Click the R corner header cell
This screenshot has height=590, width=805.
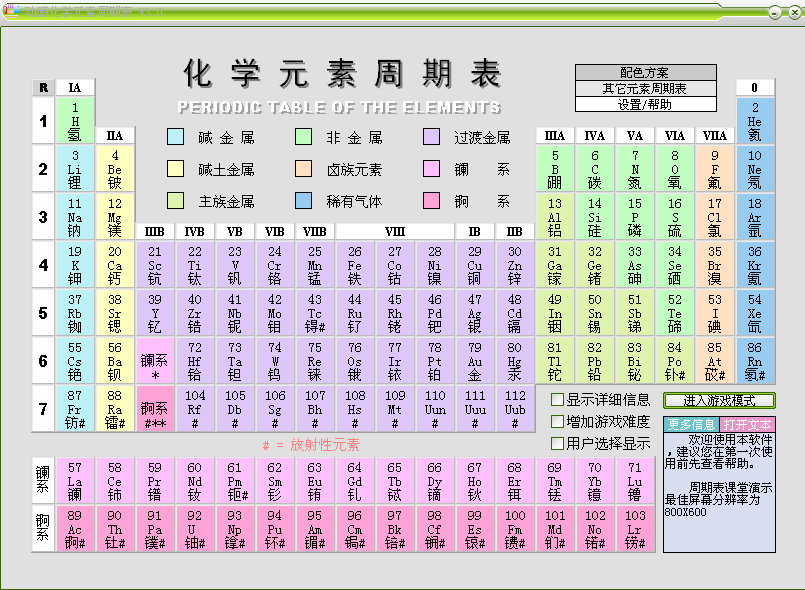(43, 88)
